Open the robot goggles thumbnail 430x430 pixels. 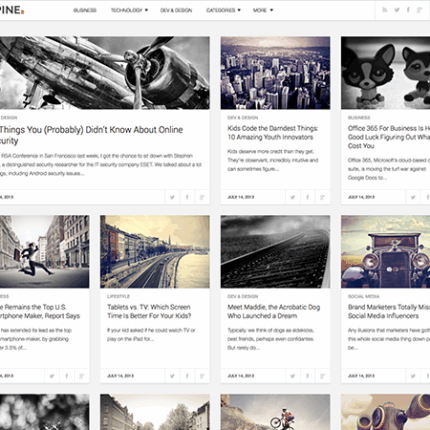pos(385,412)
